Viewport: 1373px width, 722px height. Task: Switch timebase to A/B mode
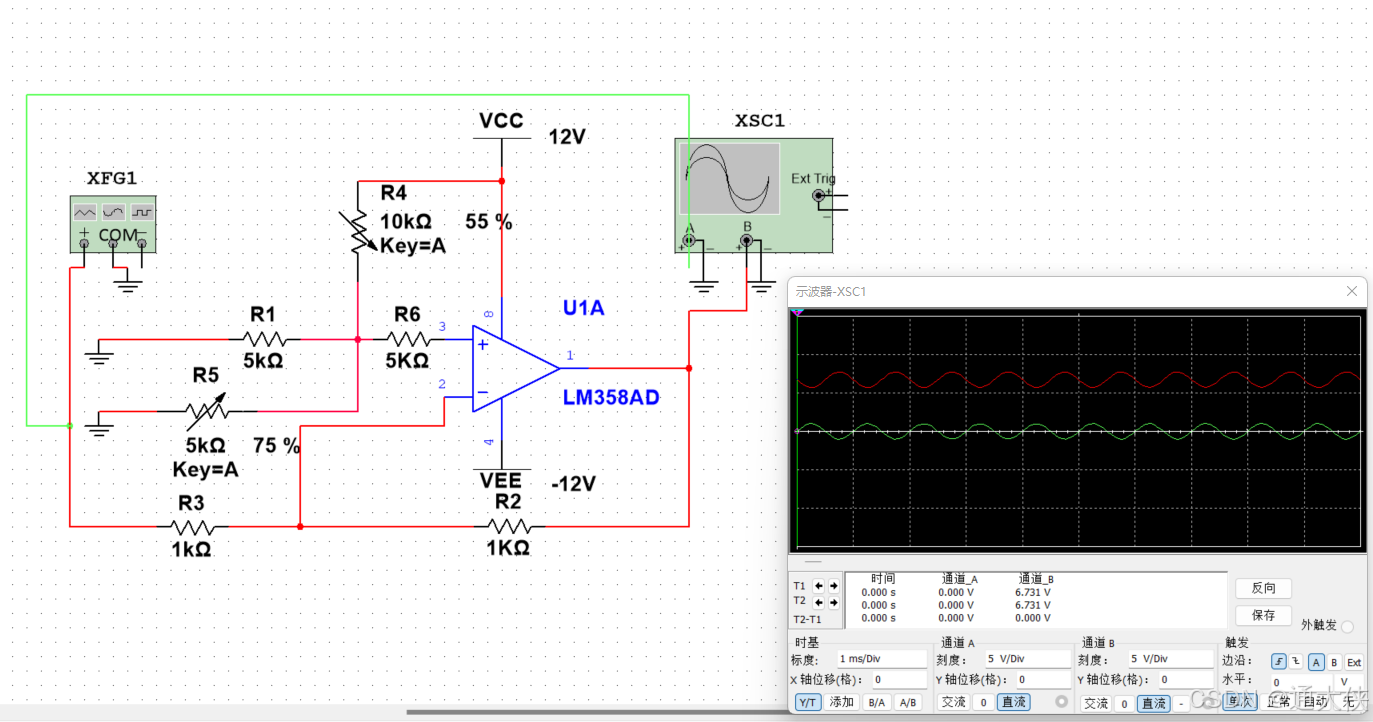coord(908,703)
